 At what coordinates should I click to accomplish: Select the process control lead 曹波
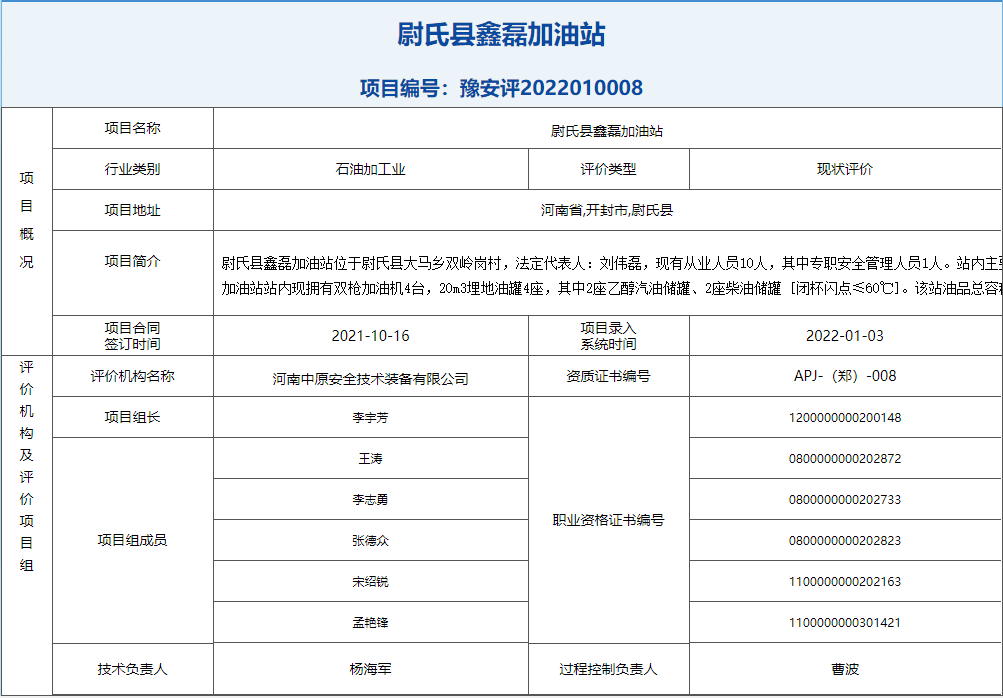(x=845, y=669)
